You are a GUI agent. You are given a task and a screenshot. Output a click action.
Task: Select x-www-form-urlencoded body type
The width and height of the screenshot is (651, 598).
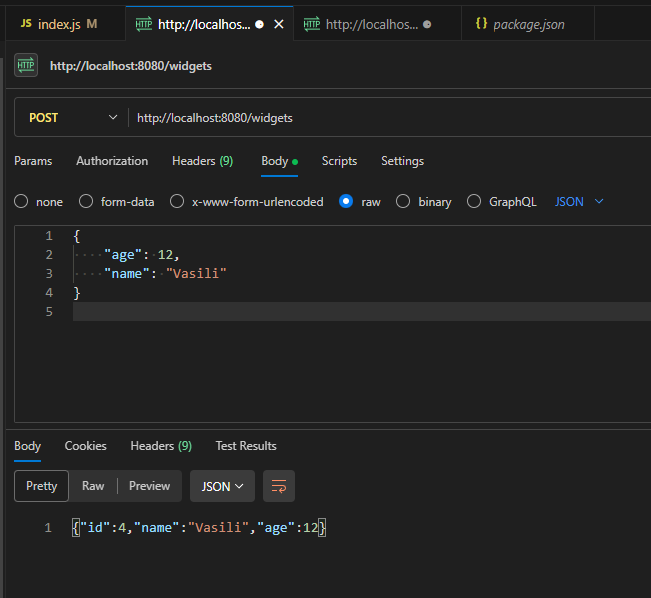177,202
